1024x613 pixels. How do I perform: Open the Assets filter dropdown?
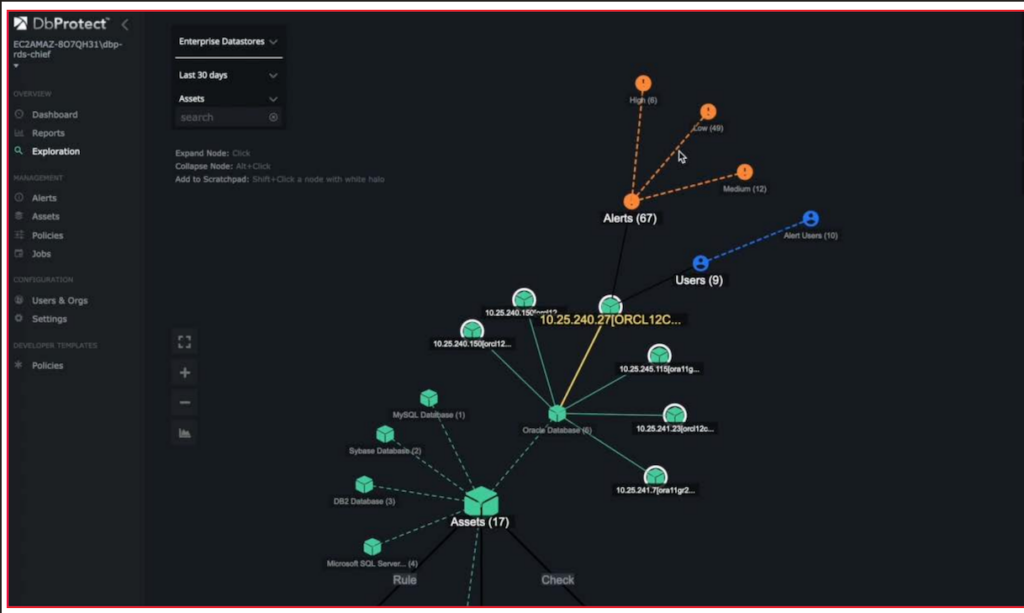click(x=228, y=98)
